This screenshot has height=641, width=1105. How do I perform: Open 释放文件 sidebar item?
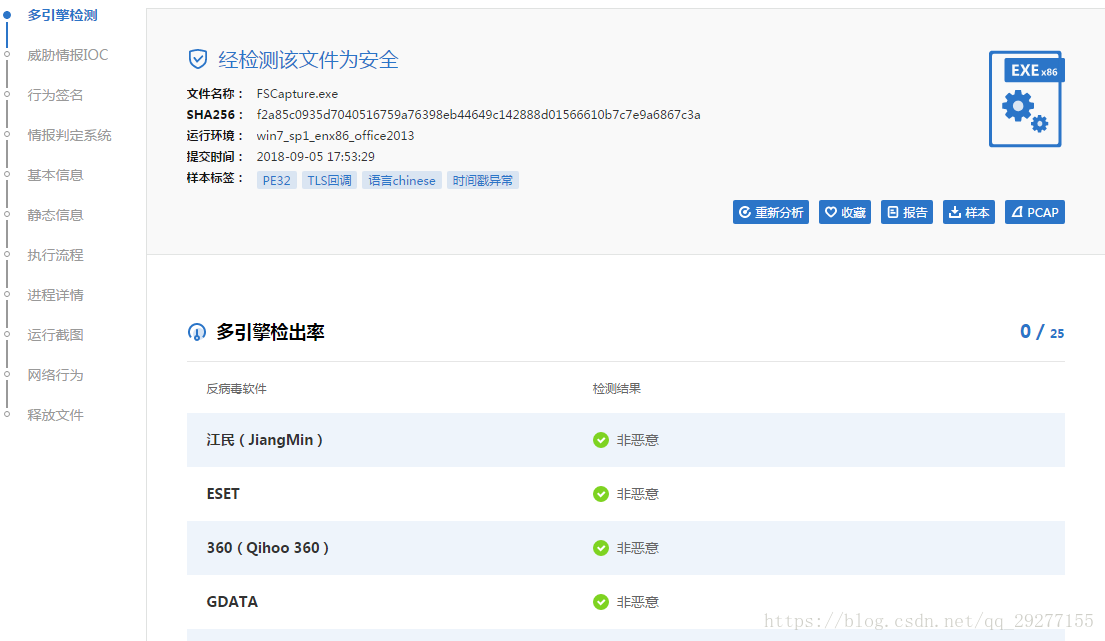(x=55, y=415)
